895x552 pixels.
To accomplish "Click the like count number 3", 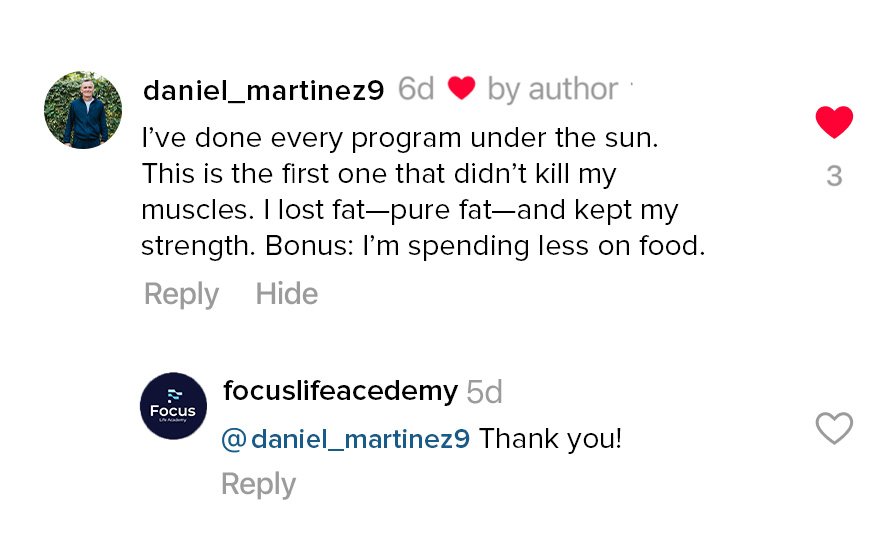I will pos(834,177).
